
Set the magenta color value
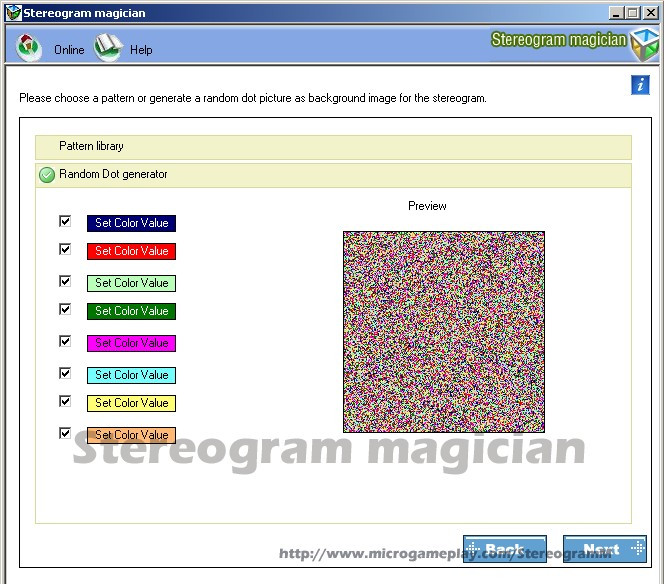[x=131, y=343]
